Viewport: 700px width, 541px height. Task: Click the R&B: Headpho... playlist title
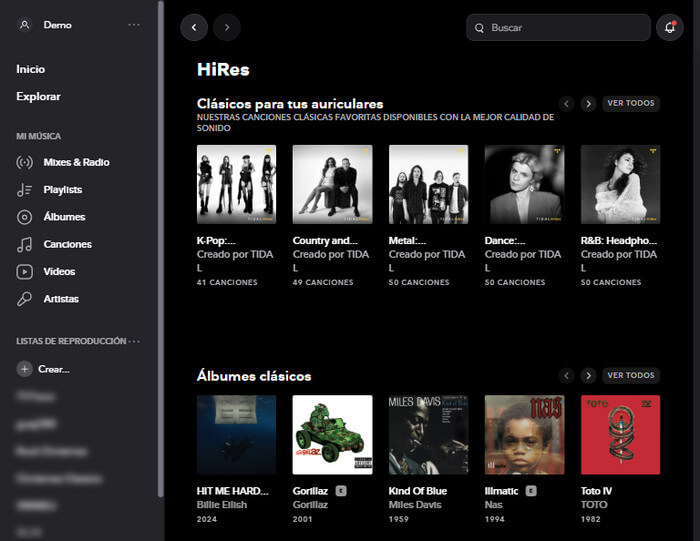click(619, 241)
